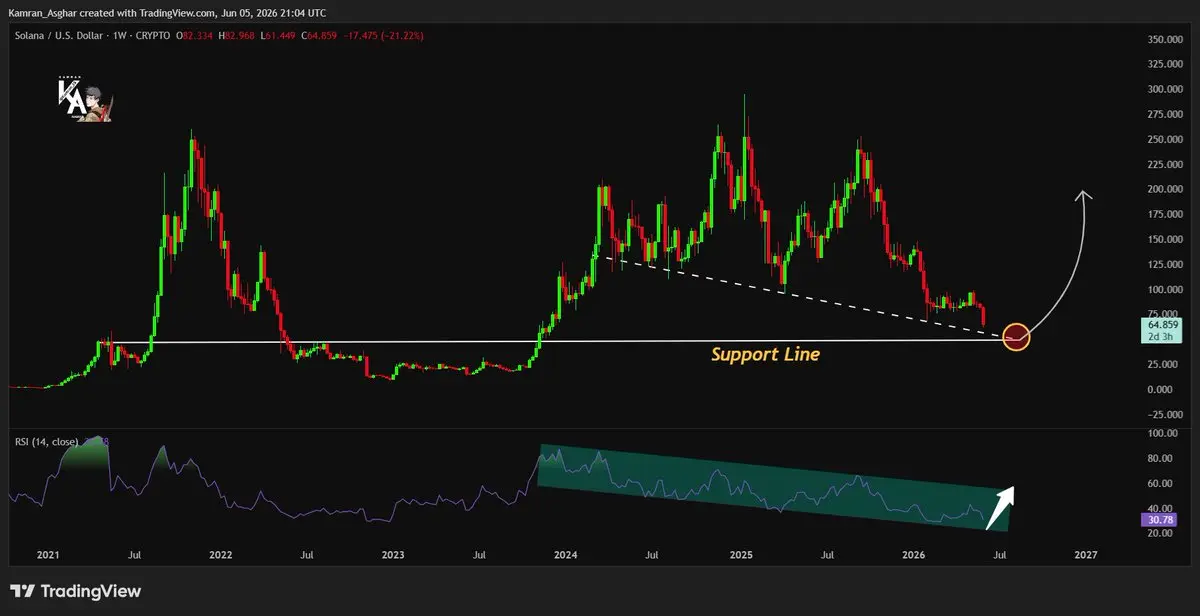Click the Jul label between 2021 and 2022

coord(134,554)
